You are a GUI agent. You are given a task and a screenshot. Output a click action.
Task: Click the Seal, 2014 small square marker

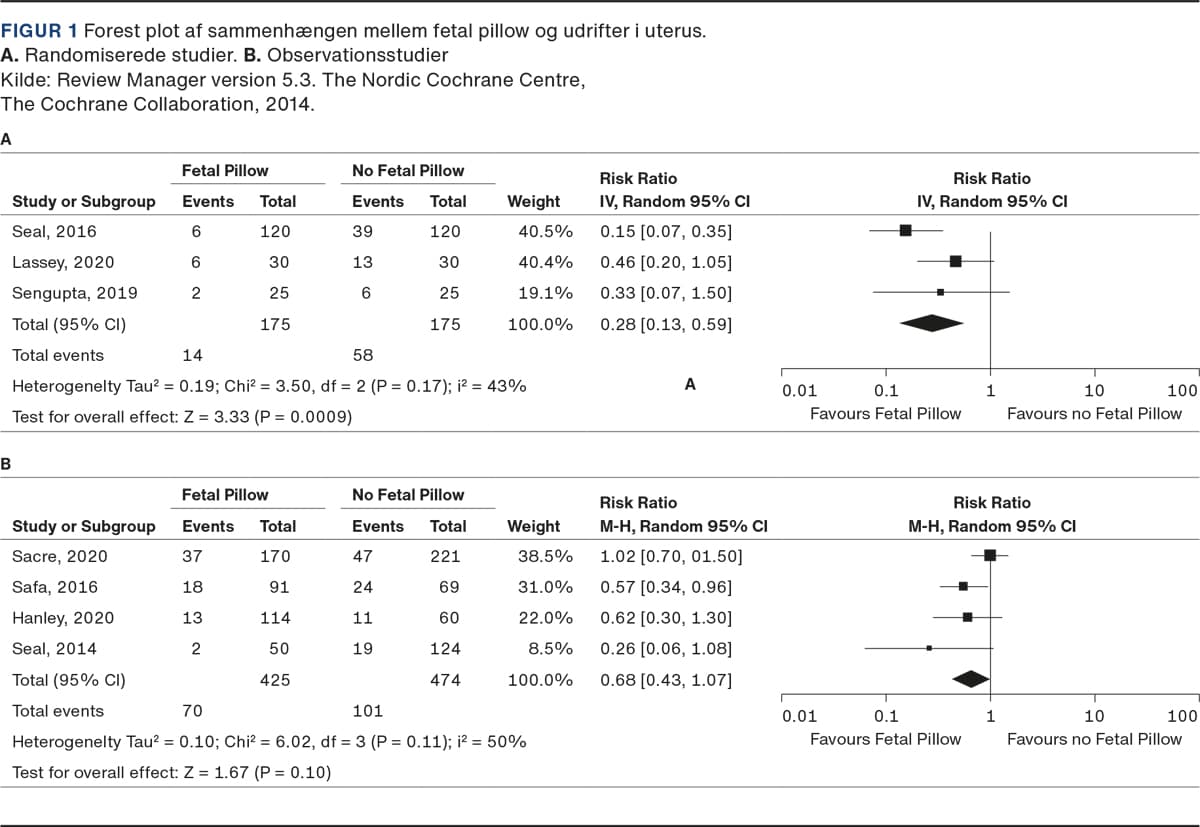click(929, 648)
